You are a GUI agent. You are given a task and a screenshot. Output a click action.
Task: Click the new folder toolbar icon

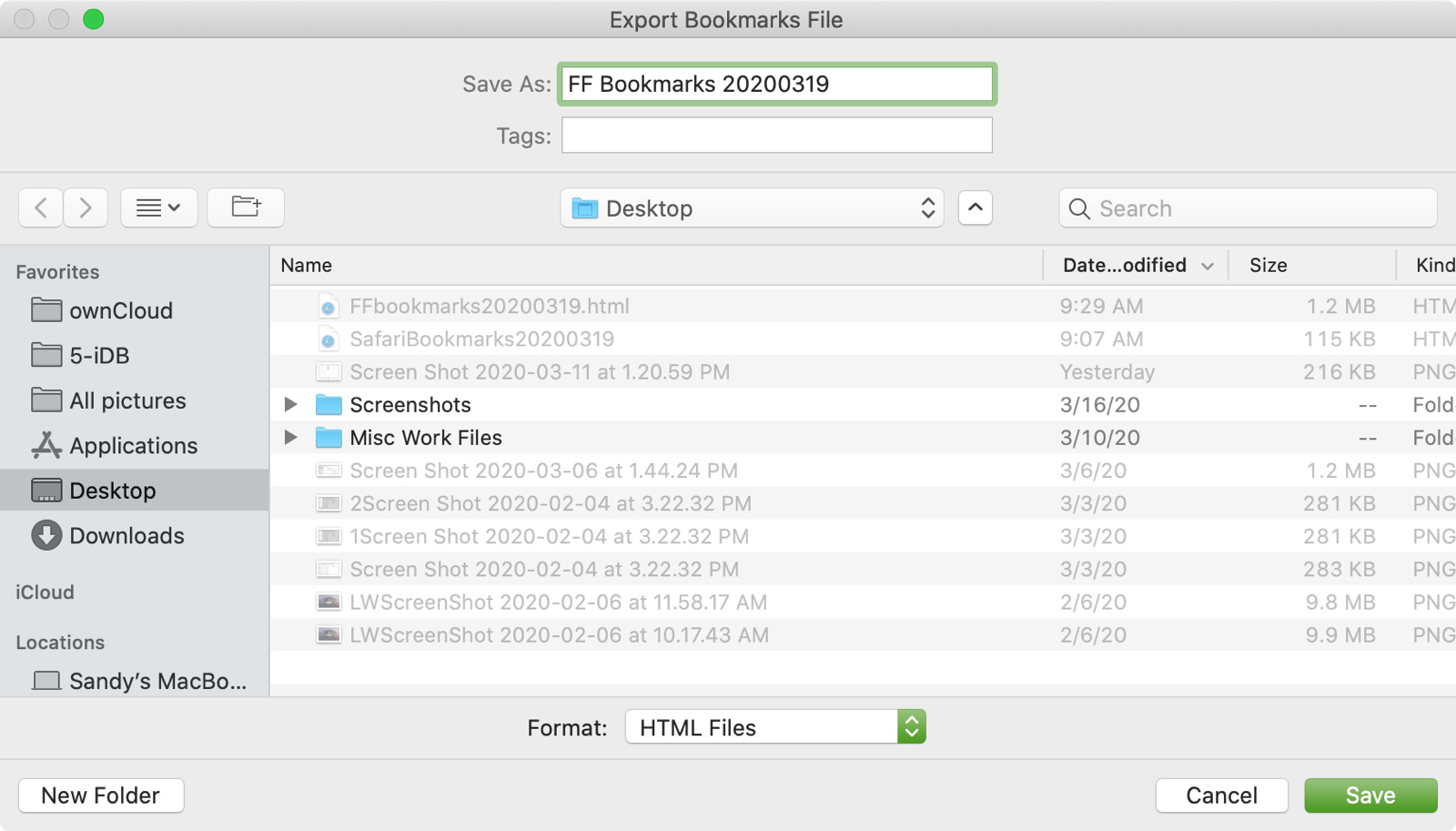click(x=246, y=208)
